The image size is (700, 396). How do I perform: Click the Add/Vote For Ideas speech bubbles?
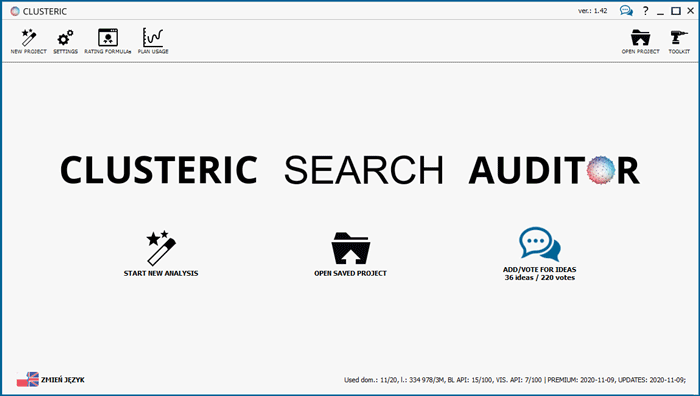pyautogui.click(x=540, y=244)
